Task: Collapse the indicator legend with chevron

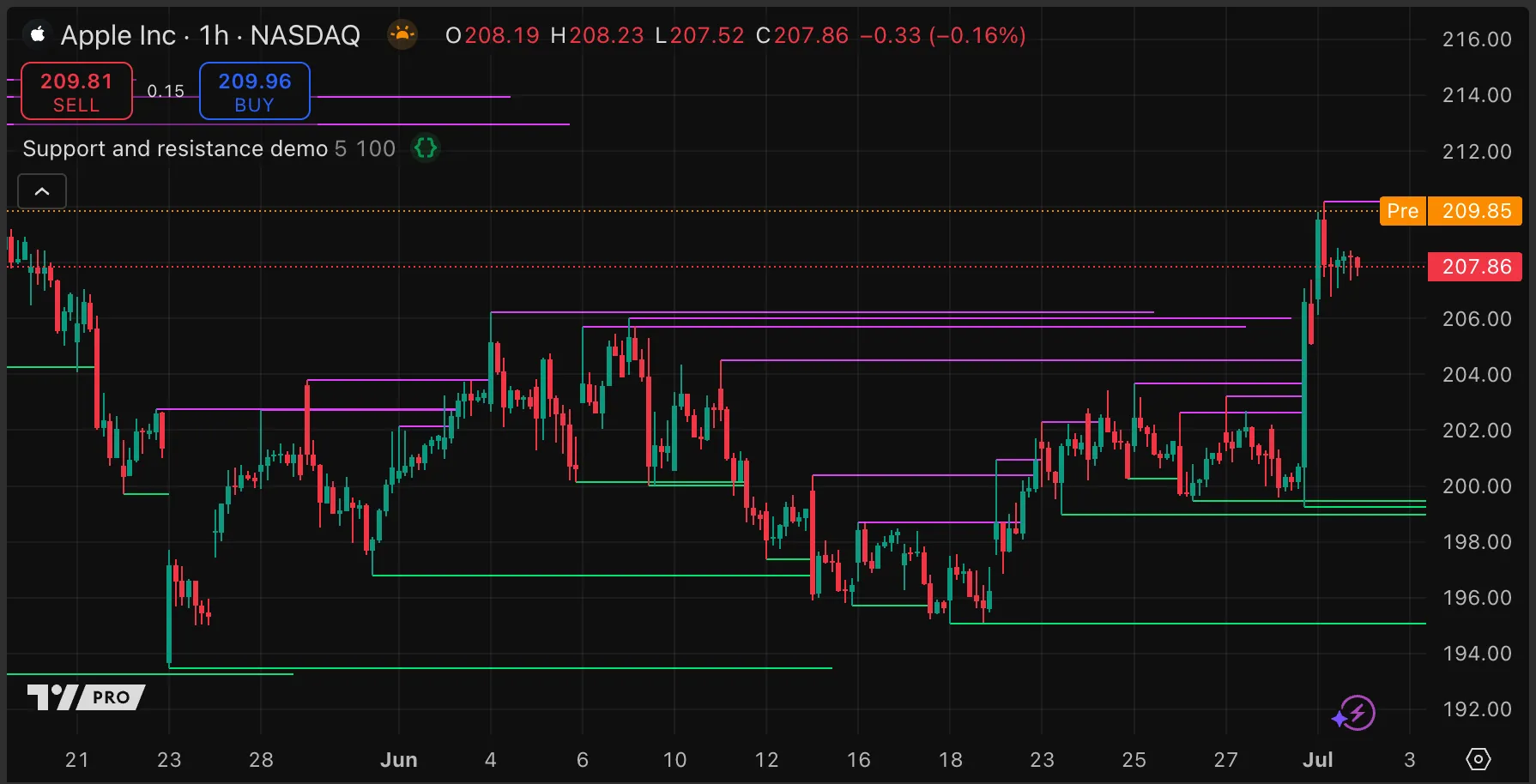Action: point(42,191)
